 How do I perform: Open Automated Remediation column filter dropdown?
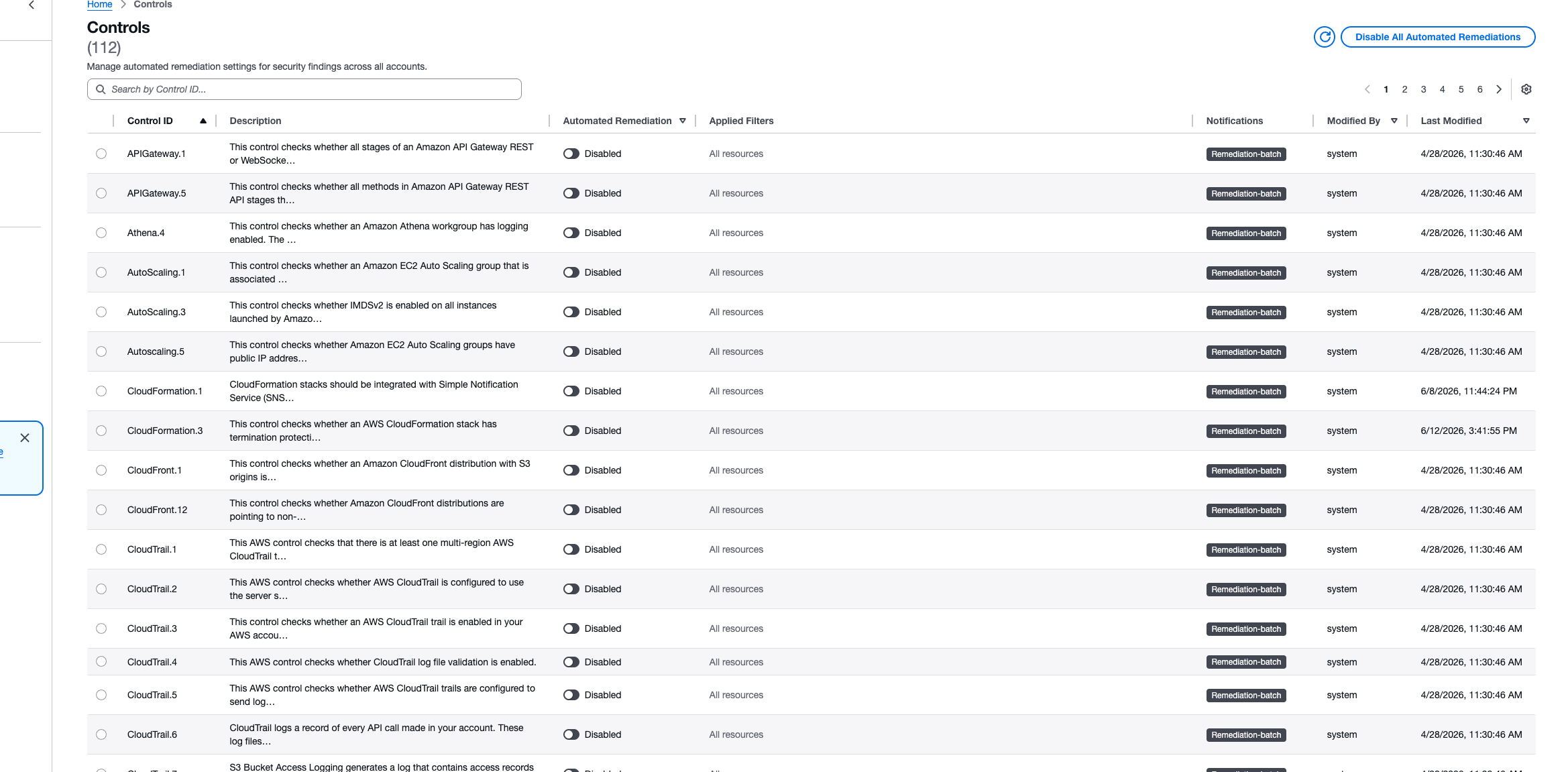pos(683,121)
